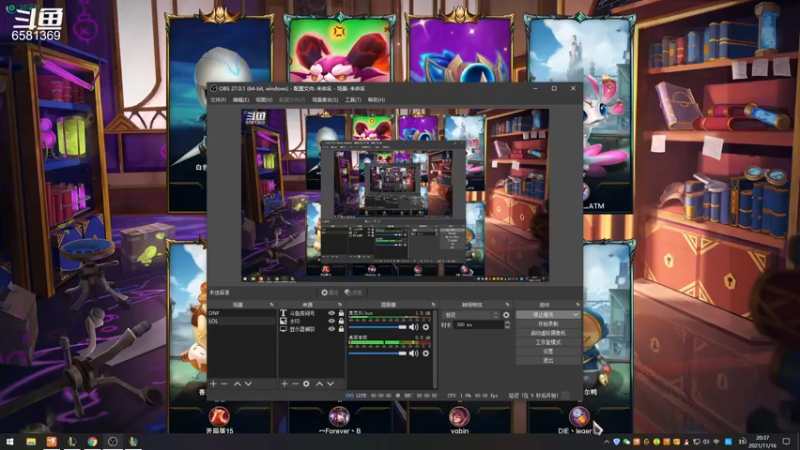Open the notification center in the taskbar
Image resolution: width=800 pixels, height=450 pixels.
click(786, 441)
